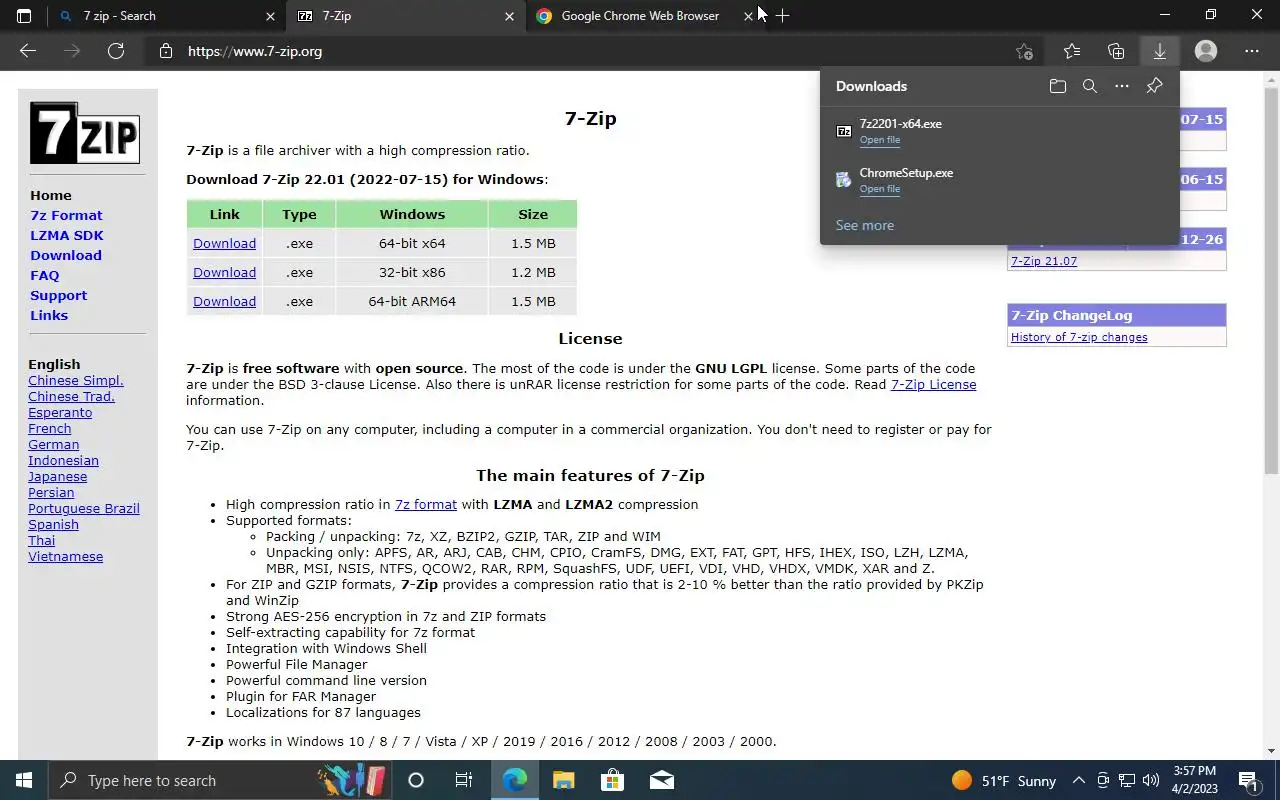Open downloads folder from Downloads panel
Screen dimensions: 1280x800
(1058, 86)
